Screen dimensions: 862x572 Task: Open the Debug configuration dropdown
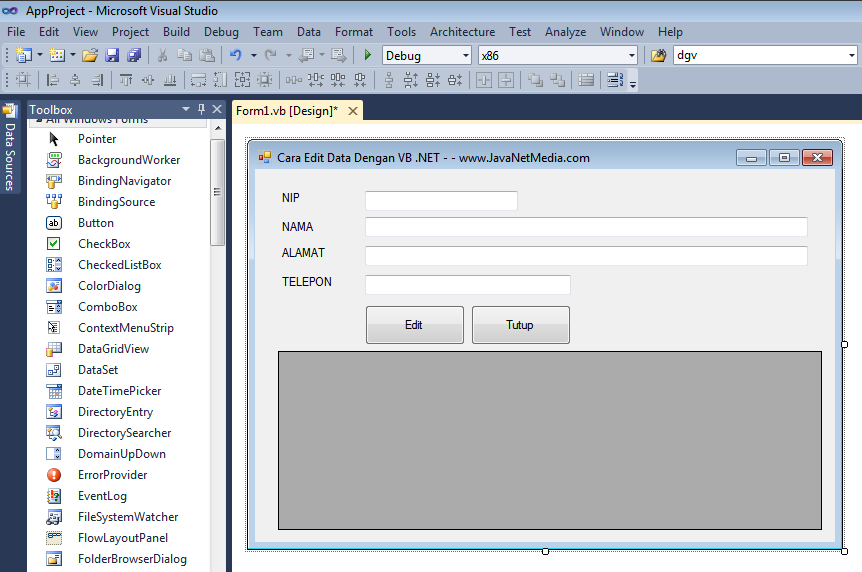point(465,56)
